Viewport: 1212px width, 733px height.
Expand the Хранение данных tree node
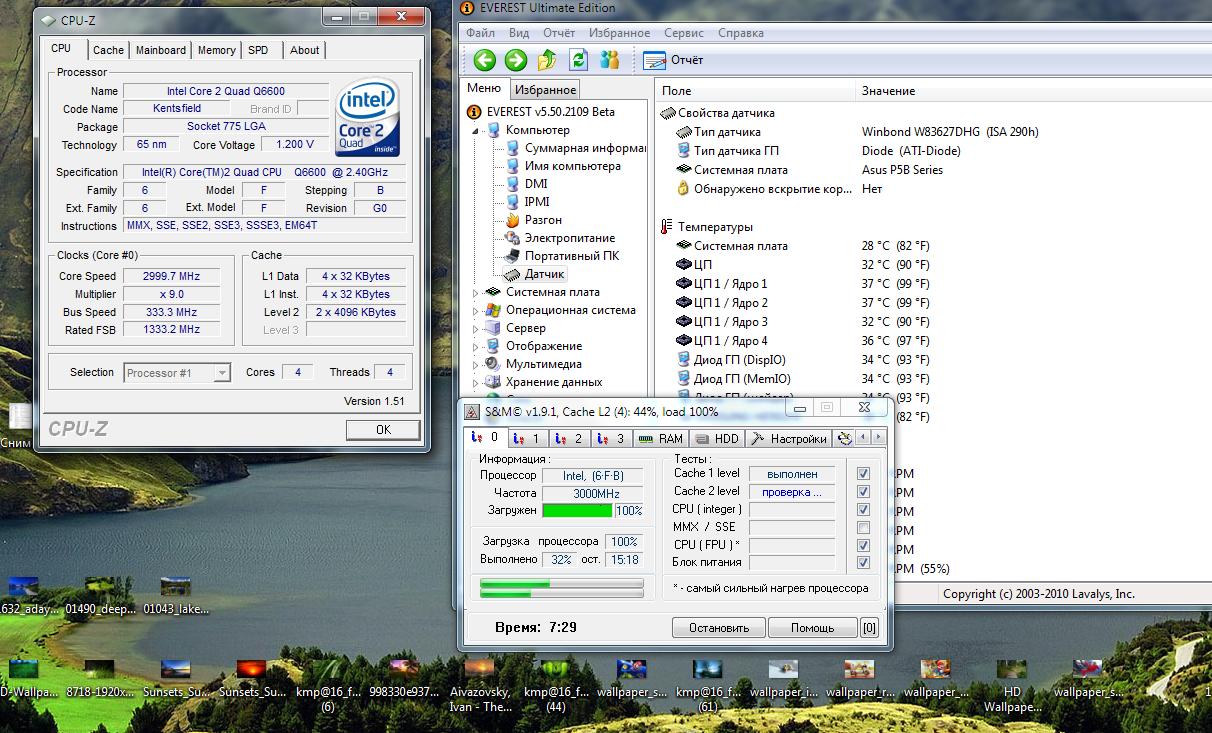476,382
